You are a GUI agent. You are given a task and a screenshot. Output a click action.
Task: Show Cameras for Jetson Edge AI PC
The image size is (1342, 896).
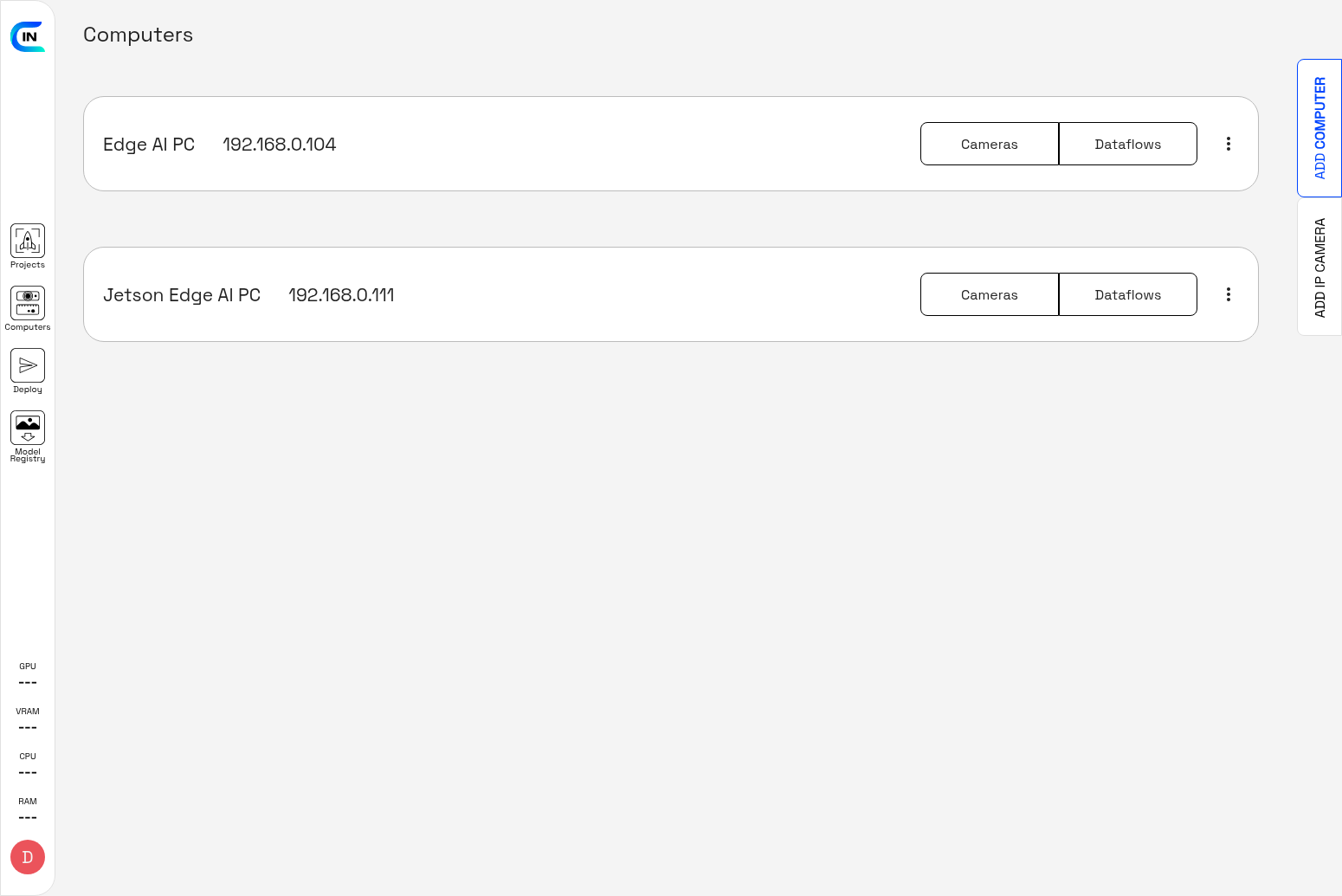(x=989, y=294)
